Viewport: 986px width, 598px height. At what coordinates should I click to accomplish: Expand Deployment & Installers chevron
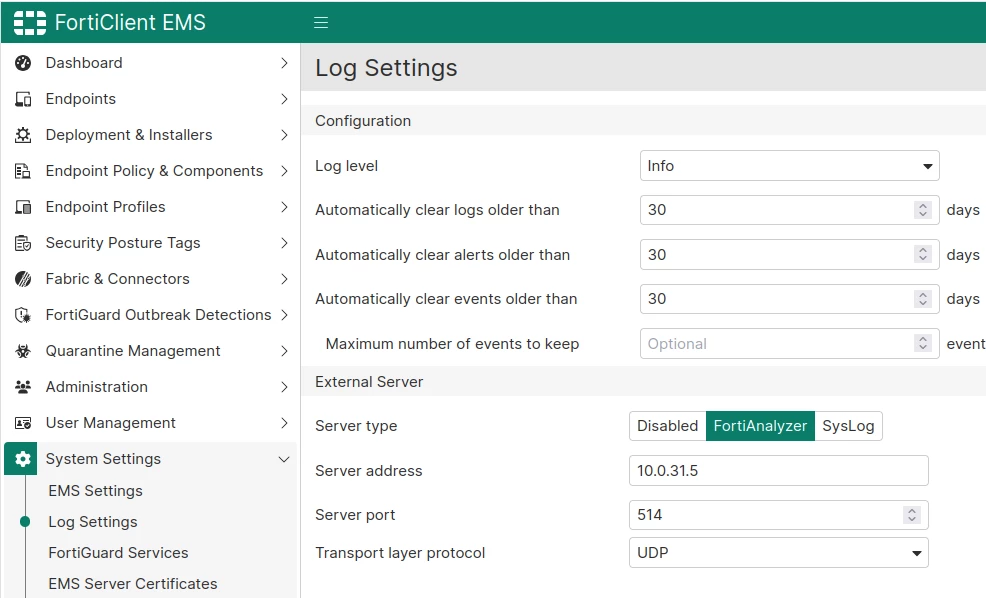[x=284, y=135]
